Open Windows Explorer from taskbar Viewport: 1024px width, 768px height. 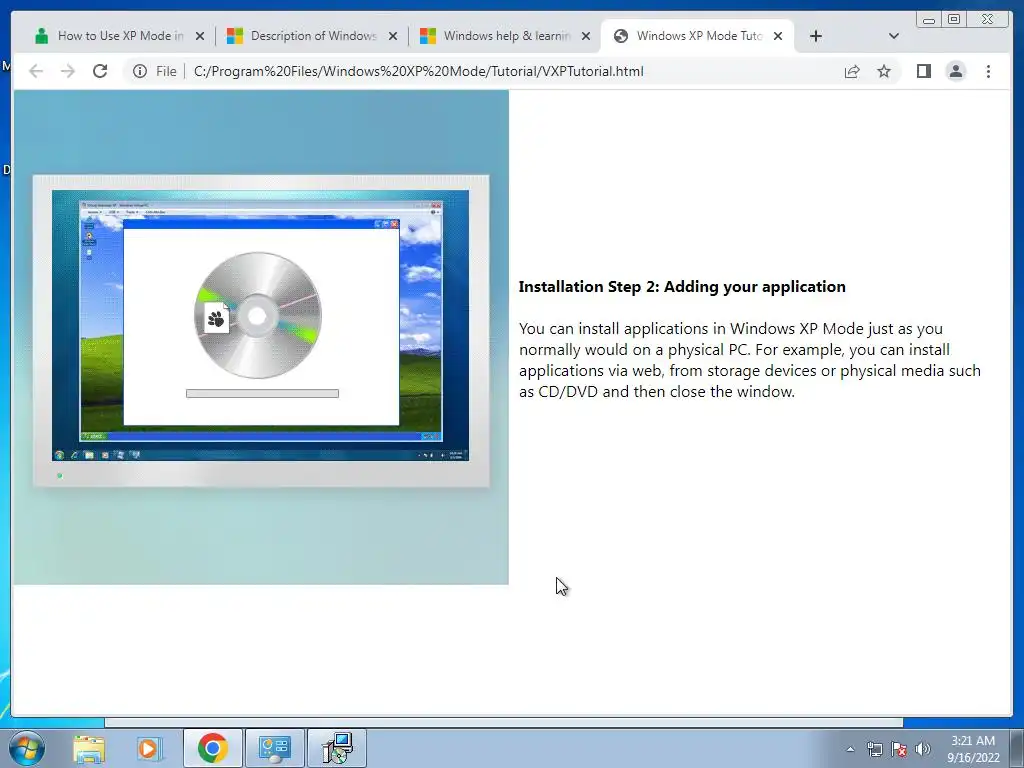pyautogui.click(x=89, y=748)
